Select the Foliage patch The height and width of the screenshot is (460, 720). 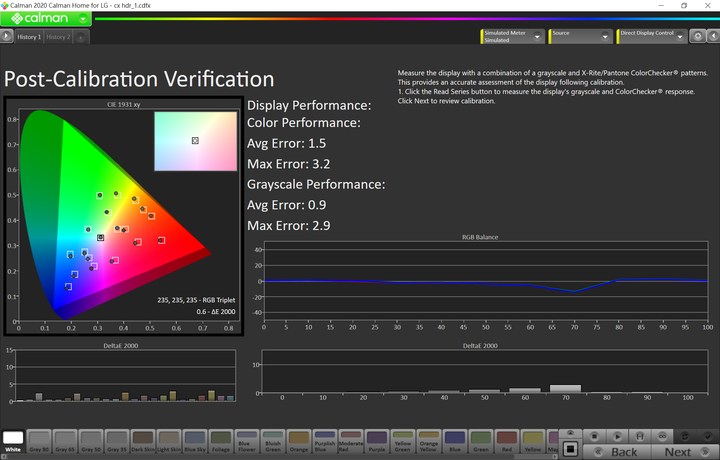pyautogui.click(x=220, y=442)
